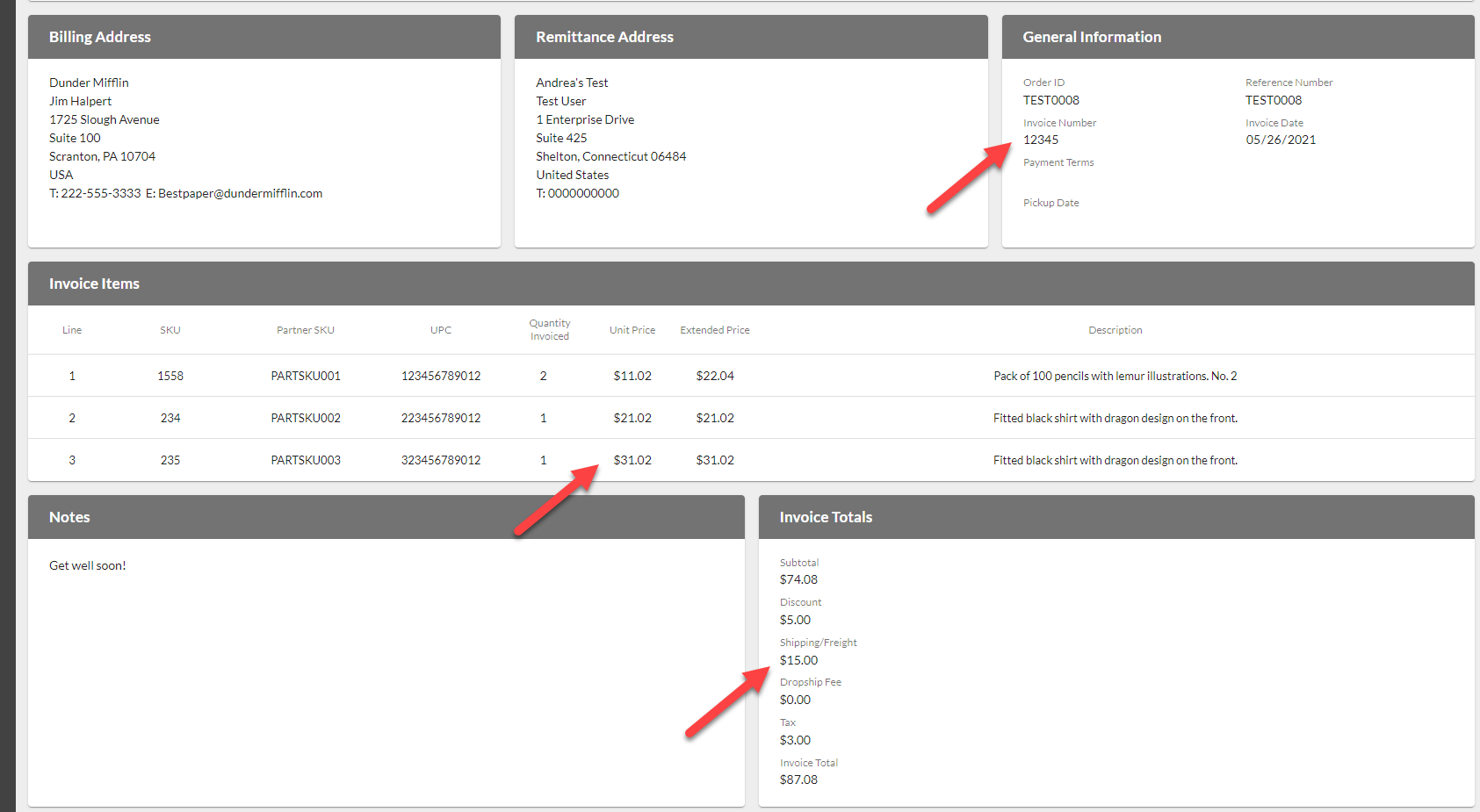Image resolution: width=1480 pixels, height=812 pixels.
Task: Click the Shipping/Freight amount $15.00
Action: click(798, 660)
